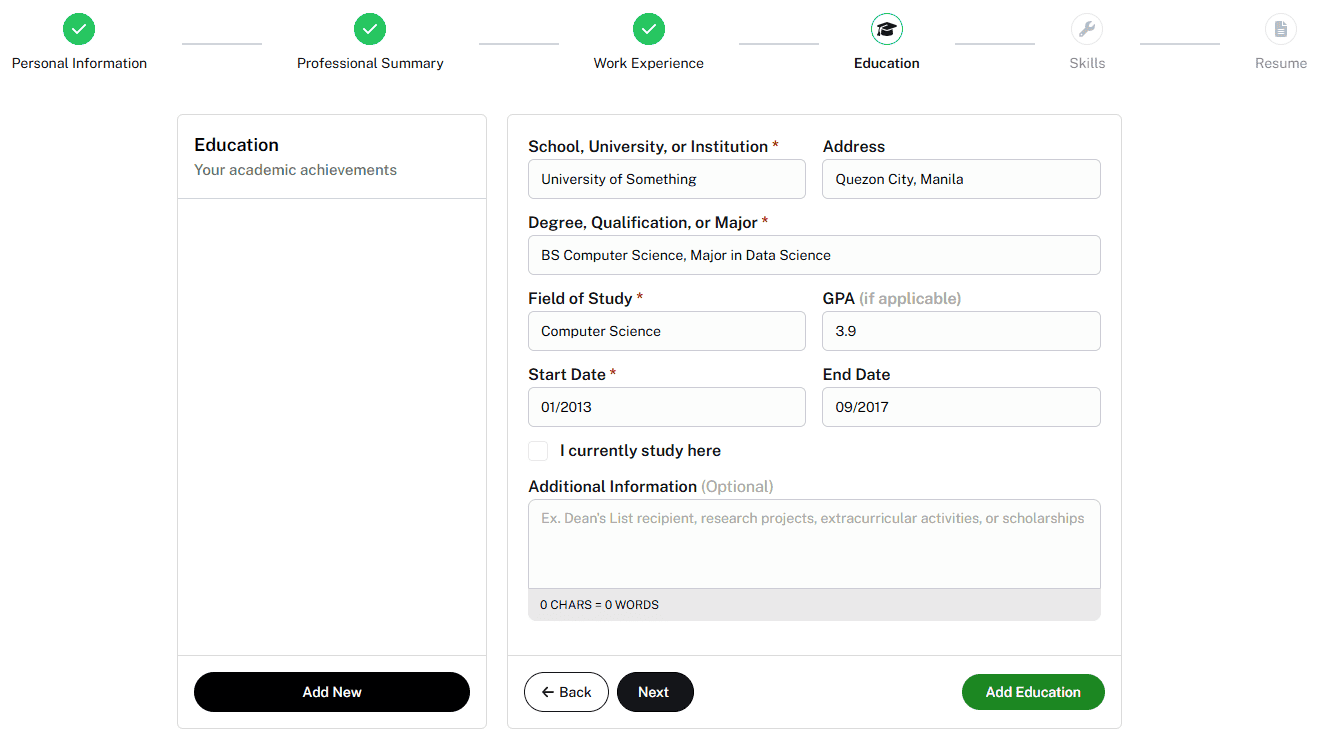Click into the Field of Study input
The height and width of the screenshot is (744, 1321).
[x=667, y=331]
